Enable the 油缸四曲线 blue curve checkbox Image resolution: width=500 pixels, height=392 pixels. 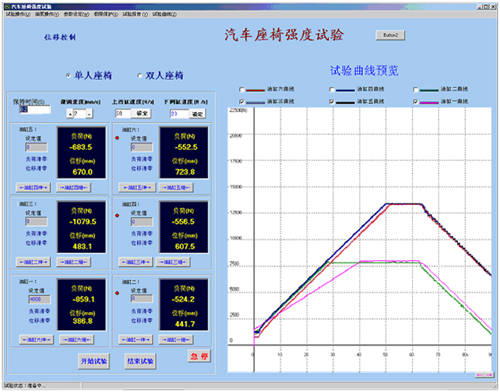(331, 90)
